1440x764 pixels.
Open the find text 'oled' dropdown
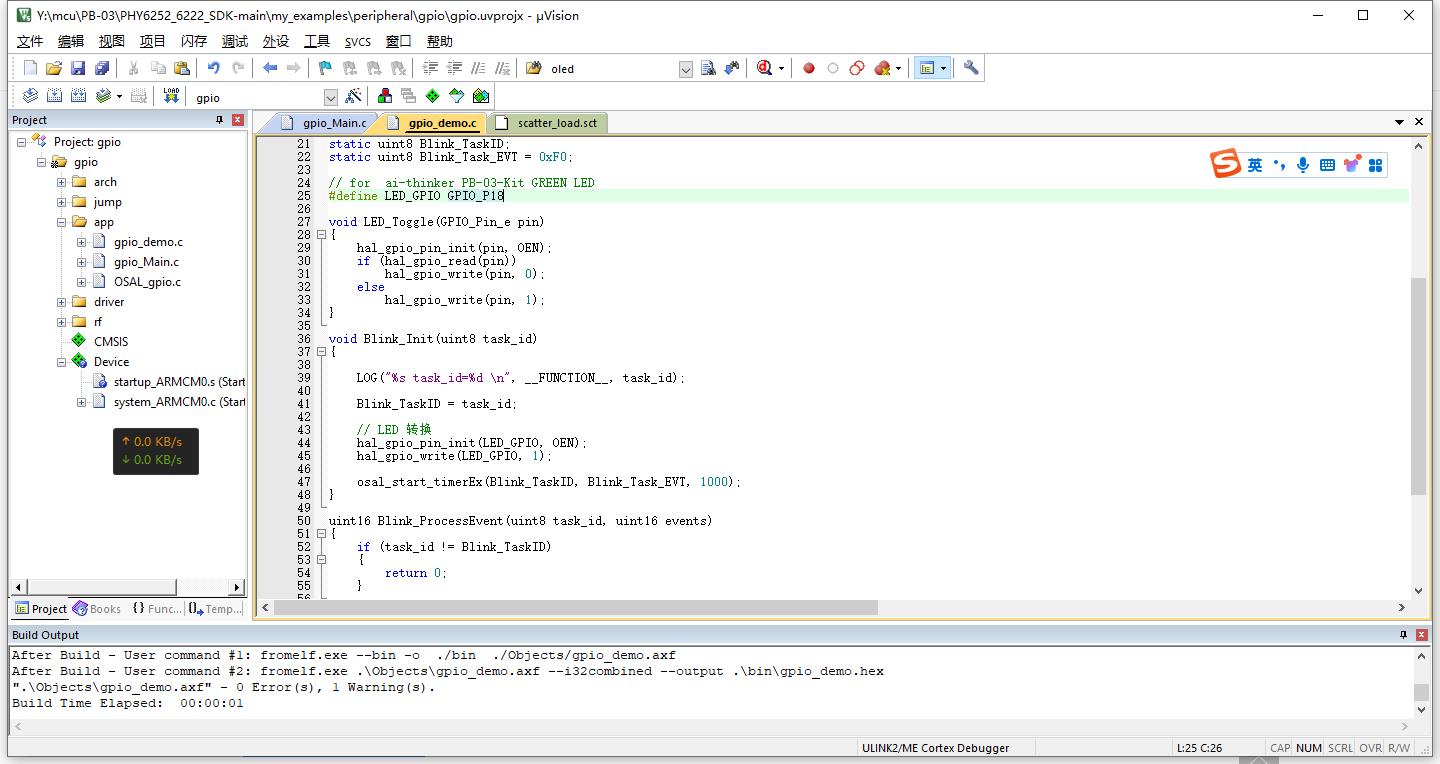686,69
